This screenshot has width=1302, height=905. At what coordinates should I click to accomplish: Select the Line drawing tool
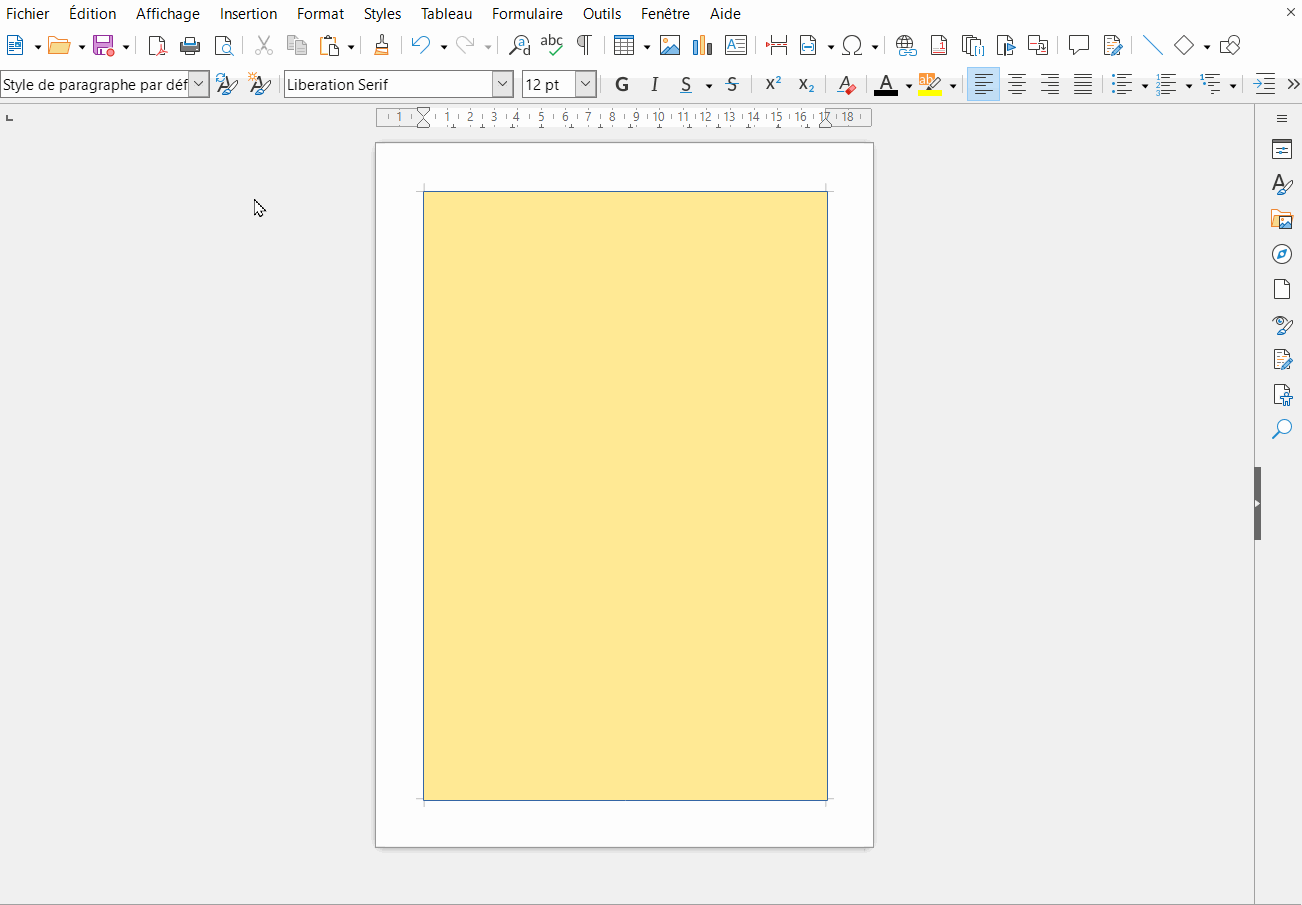pos(1152,45)
